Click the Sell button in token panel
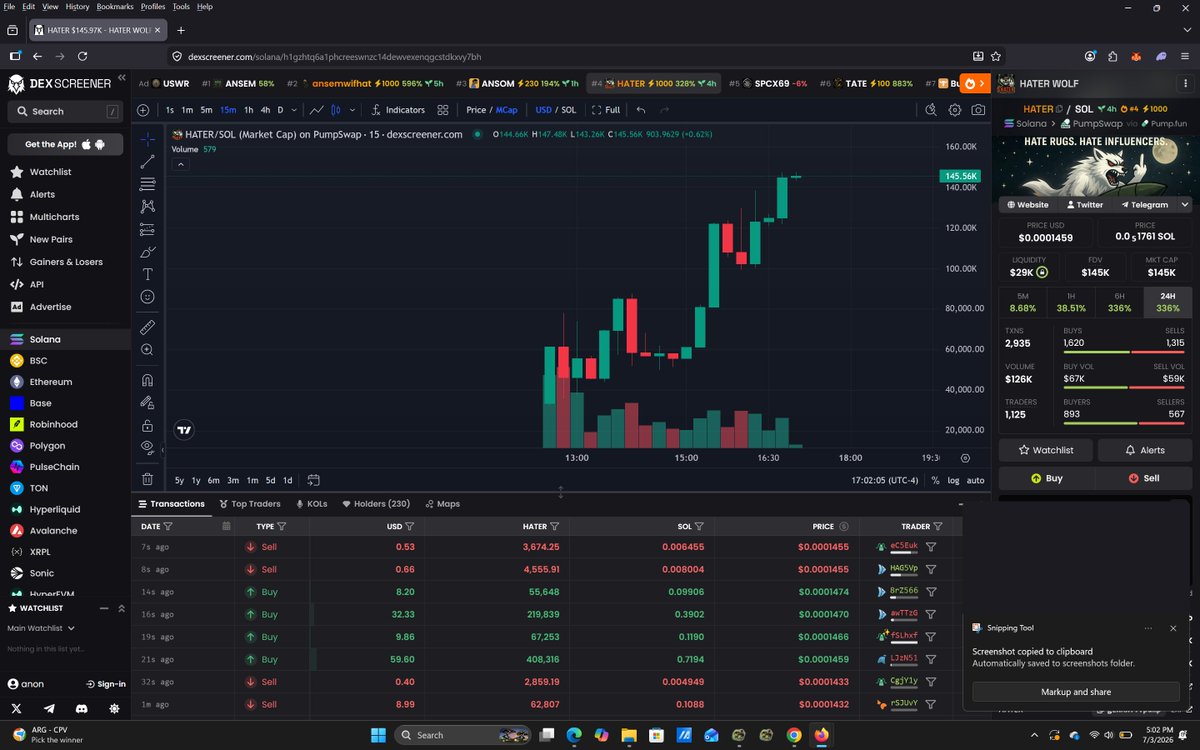This screenshot has height=750, width=1200. coord(1144,478)
